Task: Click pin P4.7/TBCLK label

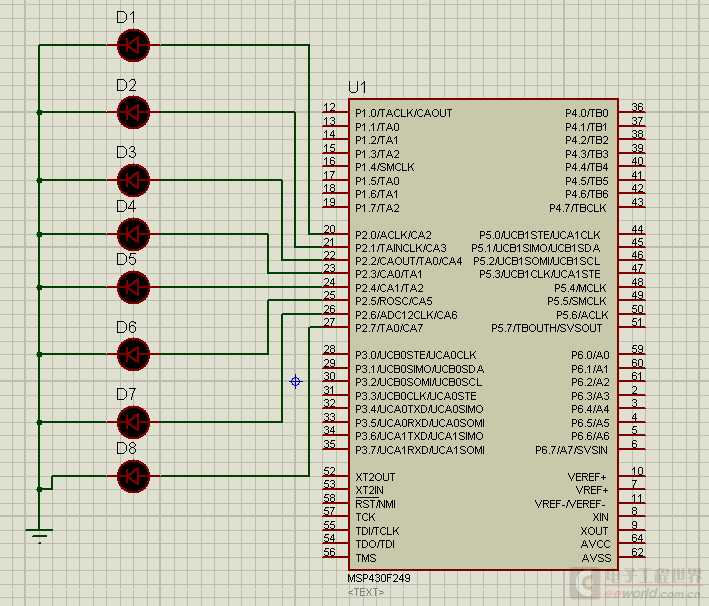Action: coord(578,208)
